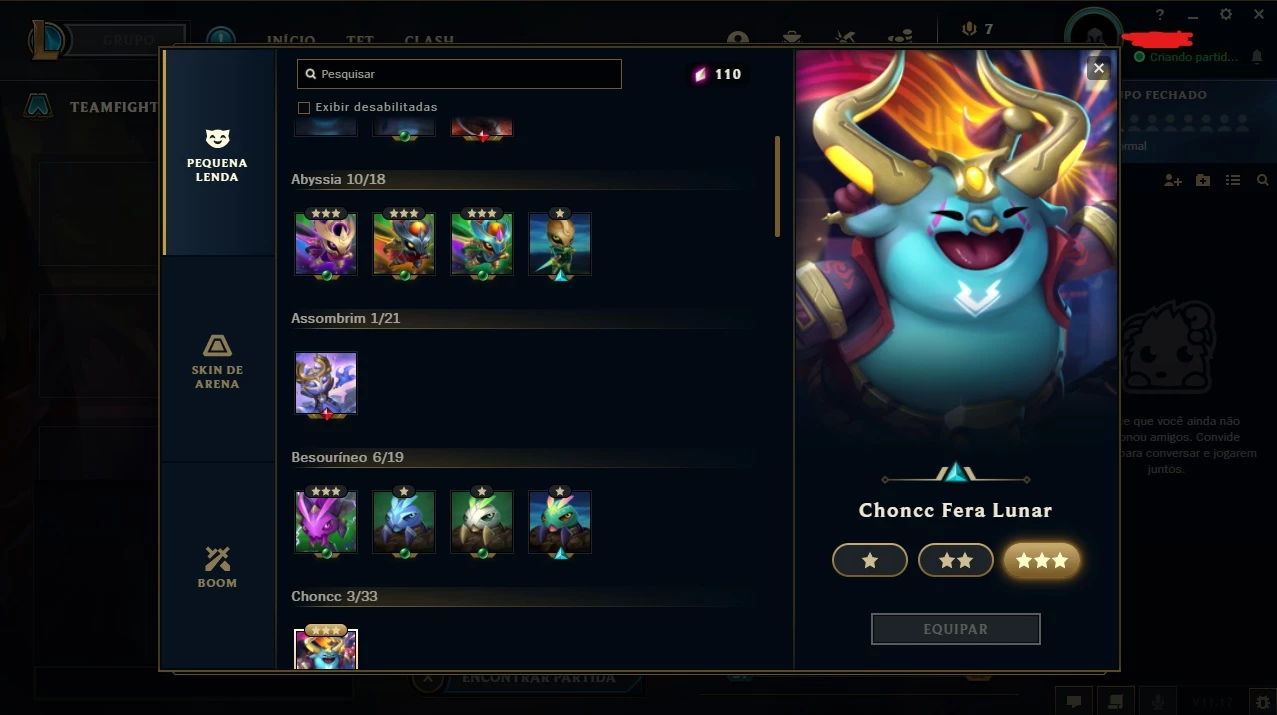This screenshot has height=715, width=1277.
Task: Select the one-star tier button
Action: (870, 561)
